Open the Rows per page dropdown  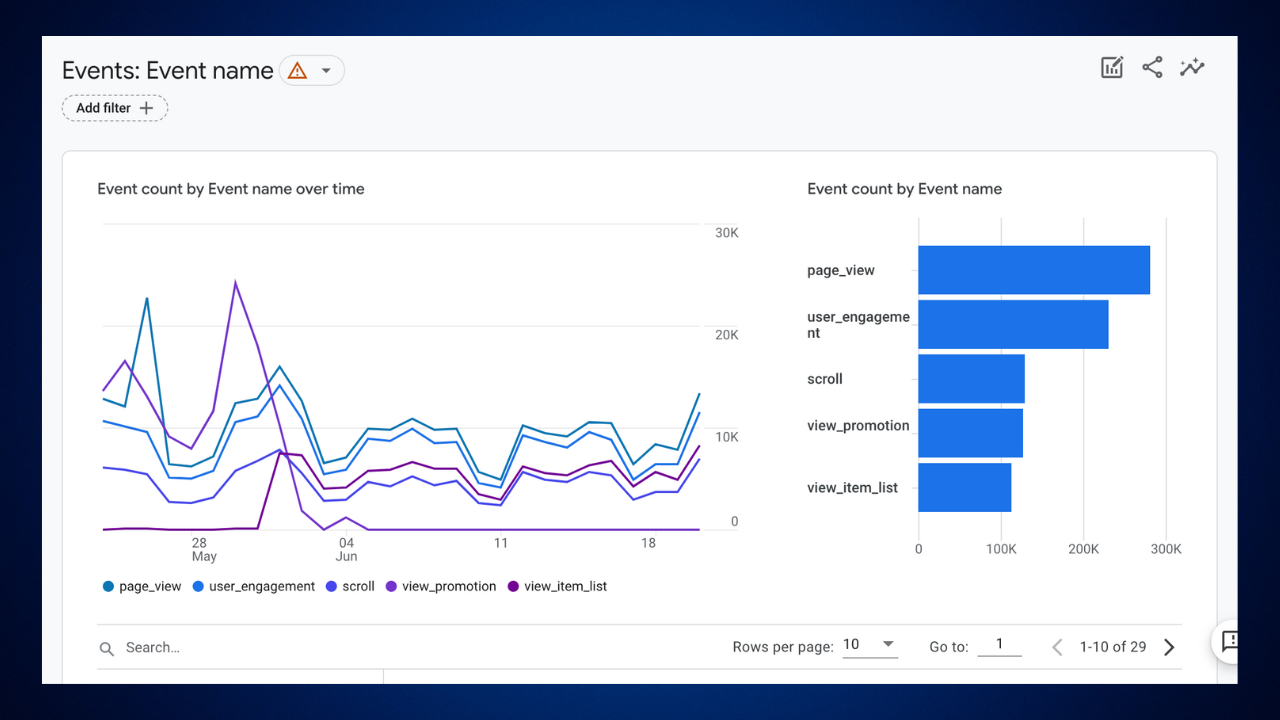pos(869,645)
